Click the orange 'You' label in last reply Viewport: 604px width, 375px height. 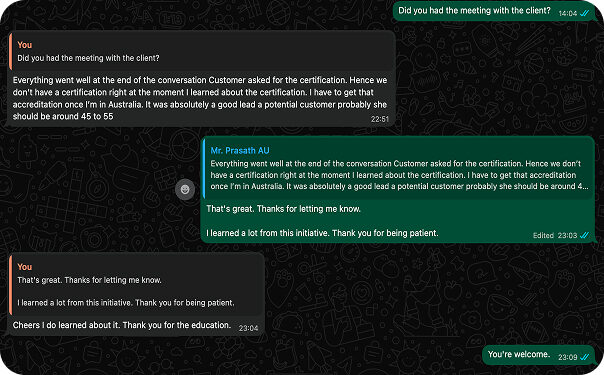click(x=25, y=267)
